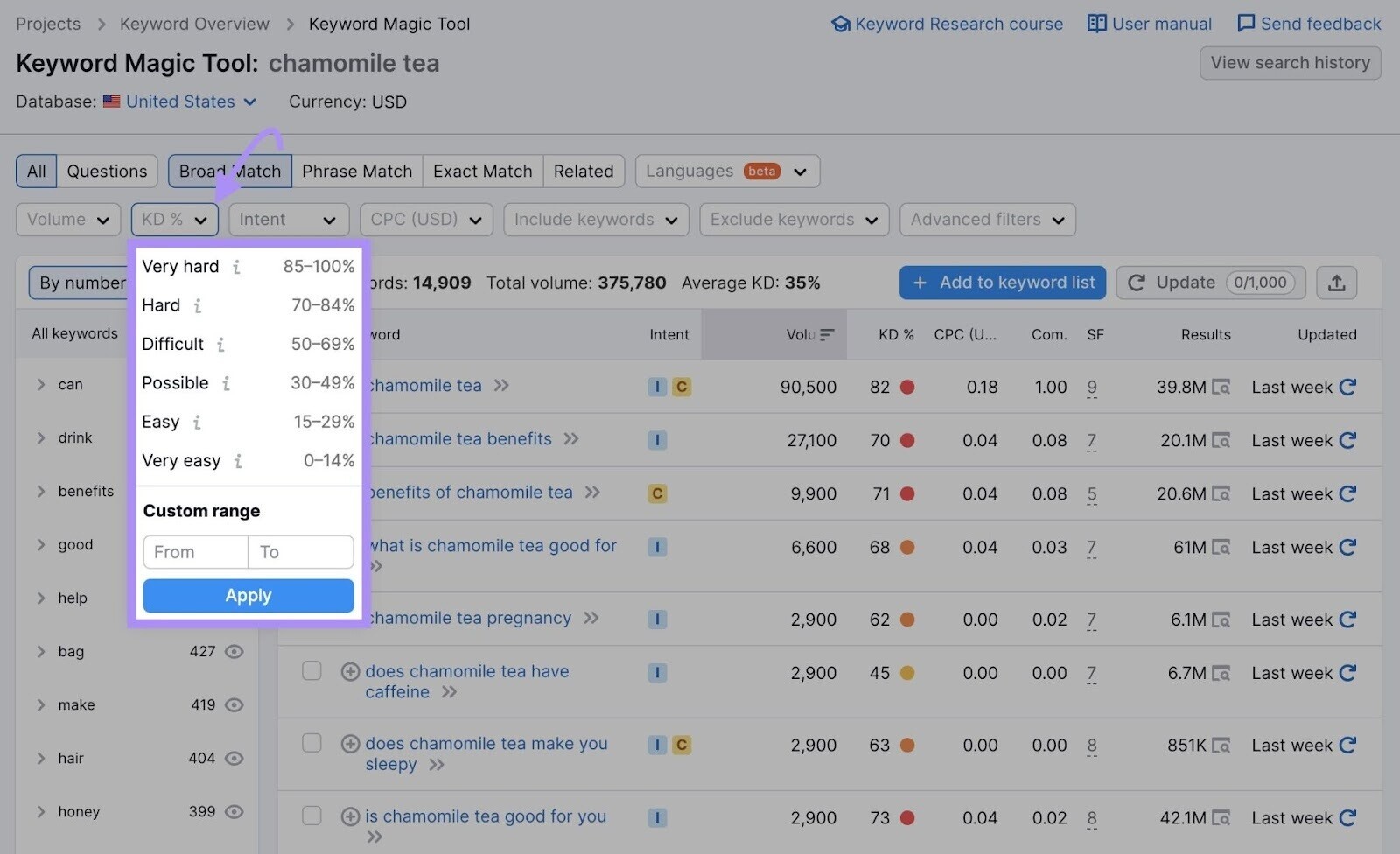Open SERP results icon next to 20.1M
This screenshot has width=1400, height=854.
[x=1221, y=440]
